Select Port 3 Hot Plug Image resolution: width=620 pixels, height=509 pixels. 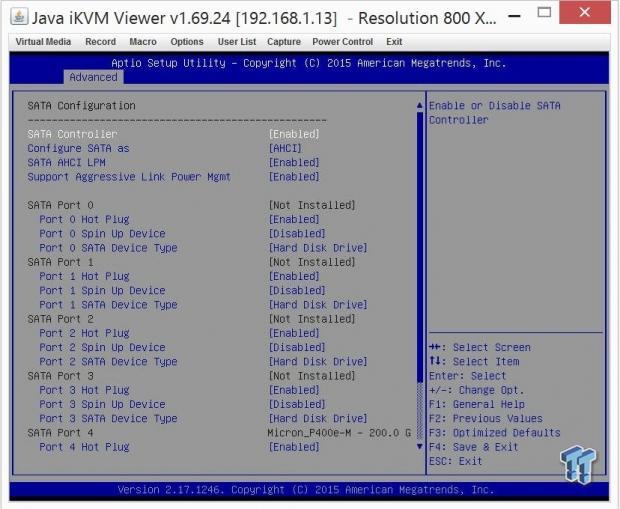pyautogui.click(x=84, y=390)
